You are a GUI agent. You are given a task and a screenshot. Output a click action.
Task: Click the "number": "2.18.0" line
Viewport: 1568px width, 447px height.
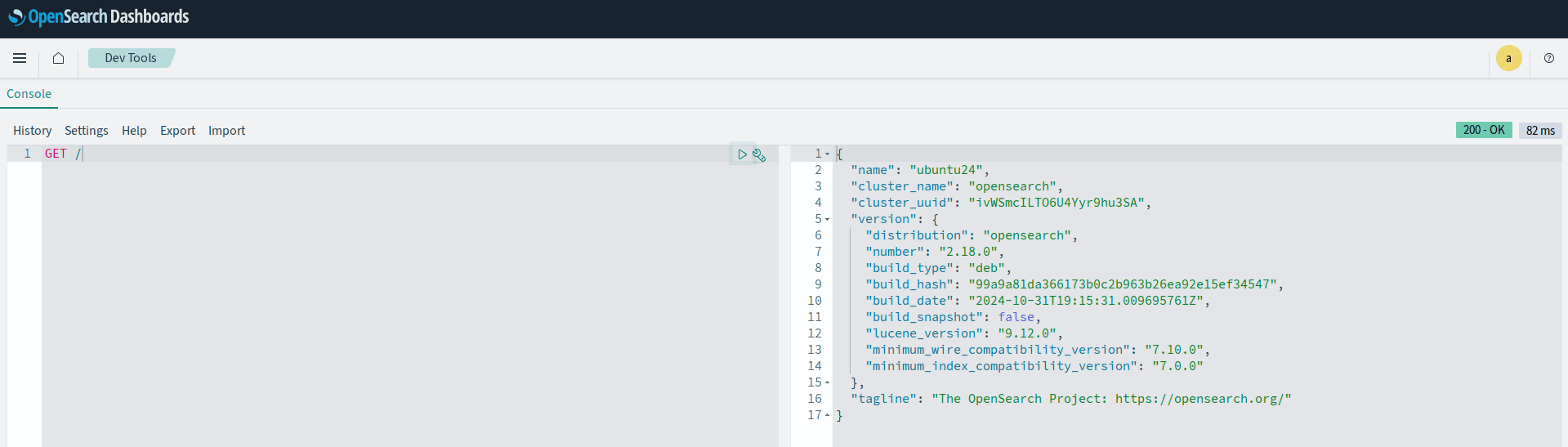935,252
